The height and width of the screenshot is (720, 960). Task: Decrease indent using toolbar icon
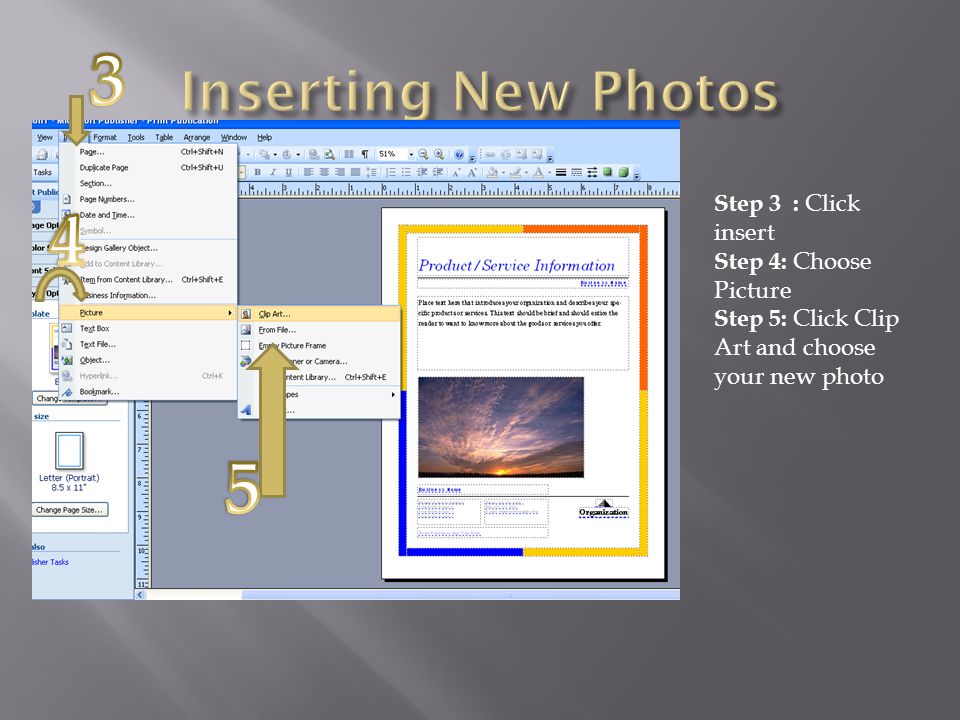click(x=422, y=172)
